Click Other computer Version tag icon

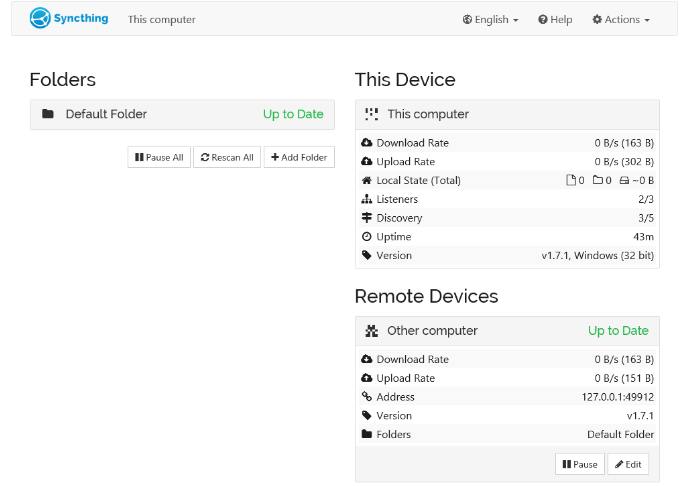coord(367,415)
